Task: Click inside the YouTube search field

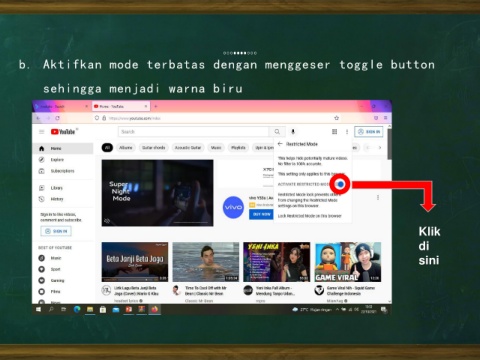Action: pos(193,132)
